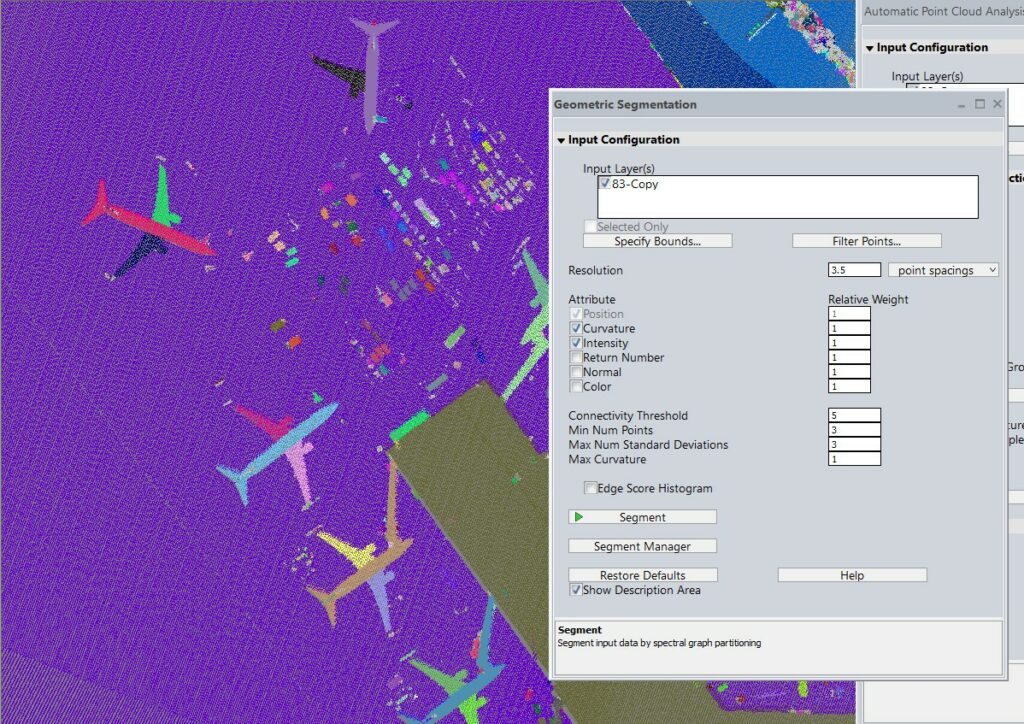Click the Resolution value field
The height and width of the screenshot is (724, 1024).
click(x=853, y=269)
